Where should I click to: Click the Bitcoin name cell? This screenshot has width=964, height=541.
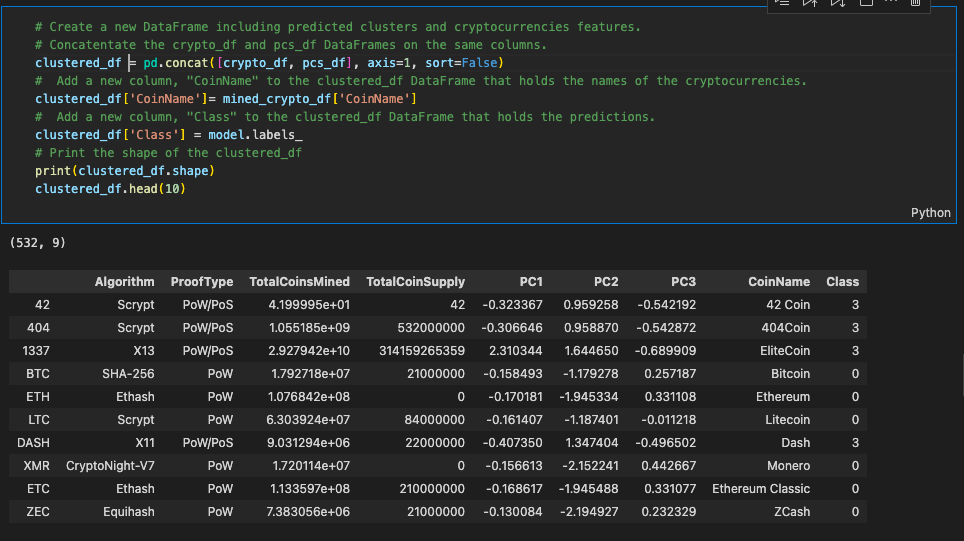pos(791,374)
